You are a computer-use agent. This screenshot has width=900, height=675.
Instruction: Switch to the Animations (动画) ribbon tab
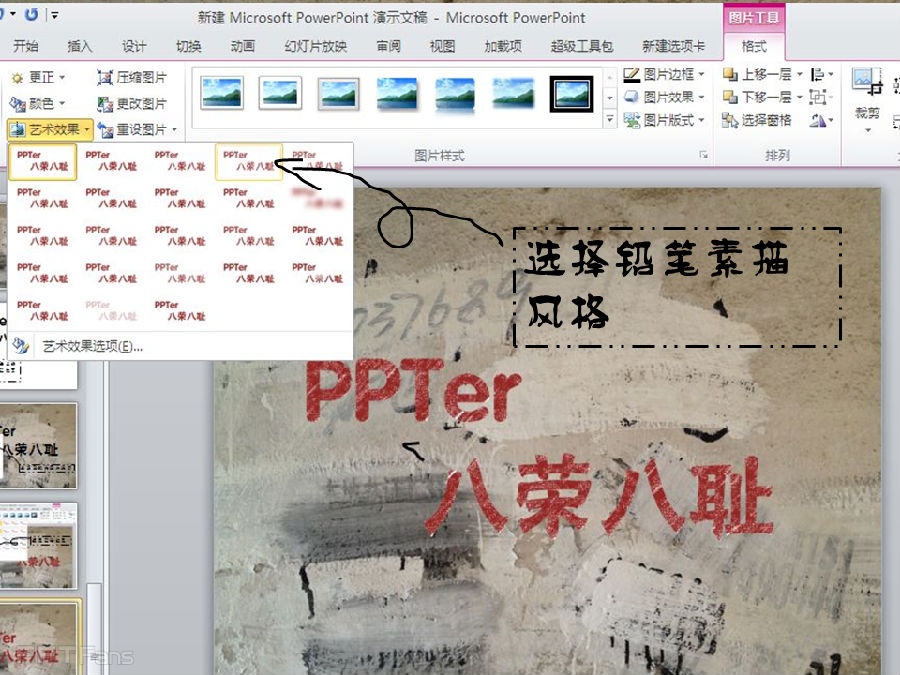point(242,46)
